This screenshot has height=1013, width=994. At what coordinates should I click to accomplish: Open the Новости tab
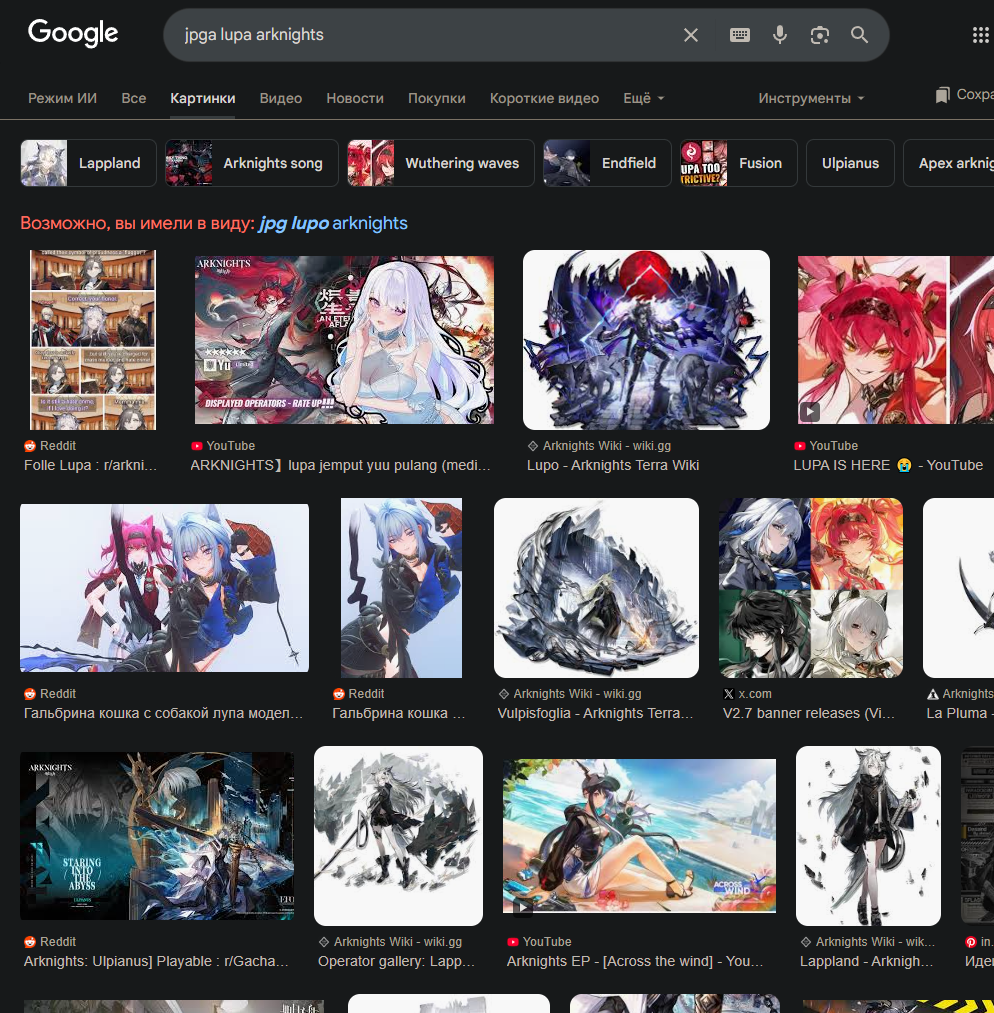[355, 98]
